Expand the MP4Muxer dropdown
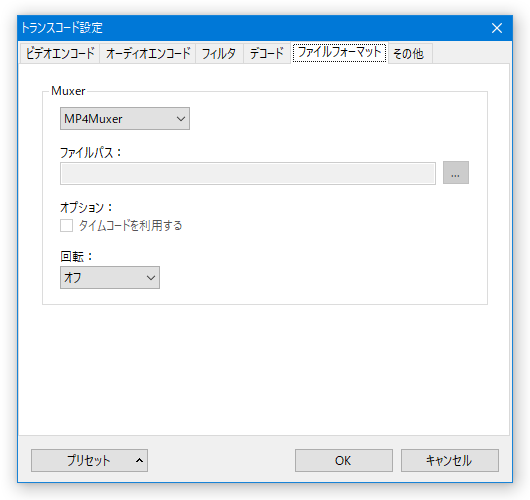Image resolution: width=530 pixels, height=500 pixels. coord(125,119)
